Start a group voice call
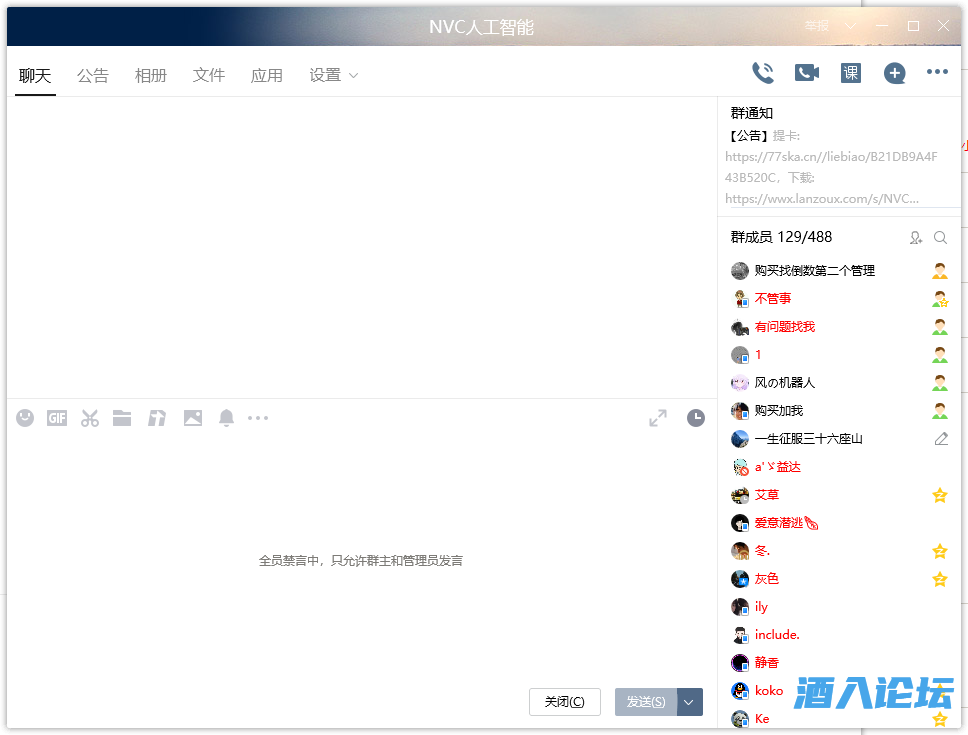 763,73
